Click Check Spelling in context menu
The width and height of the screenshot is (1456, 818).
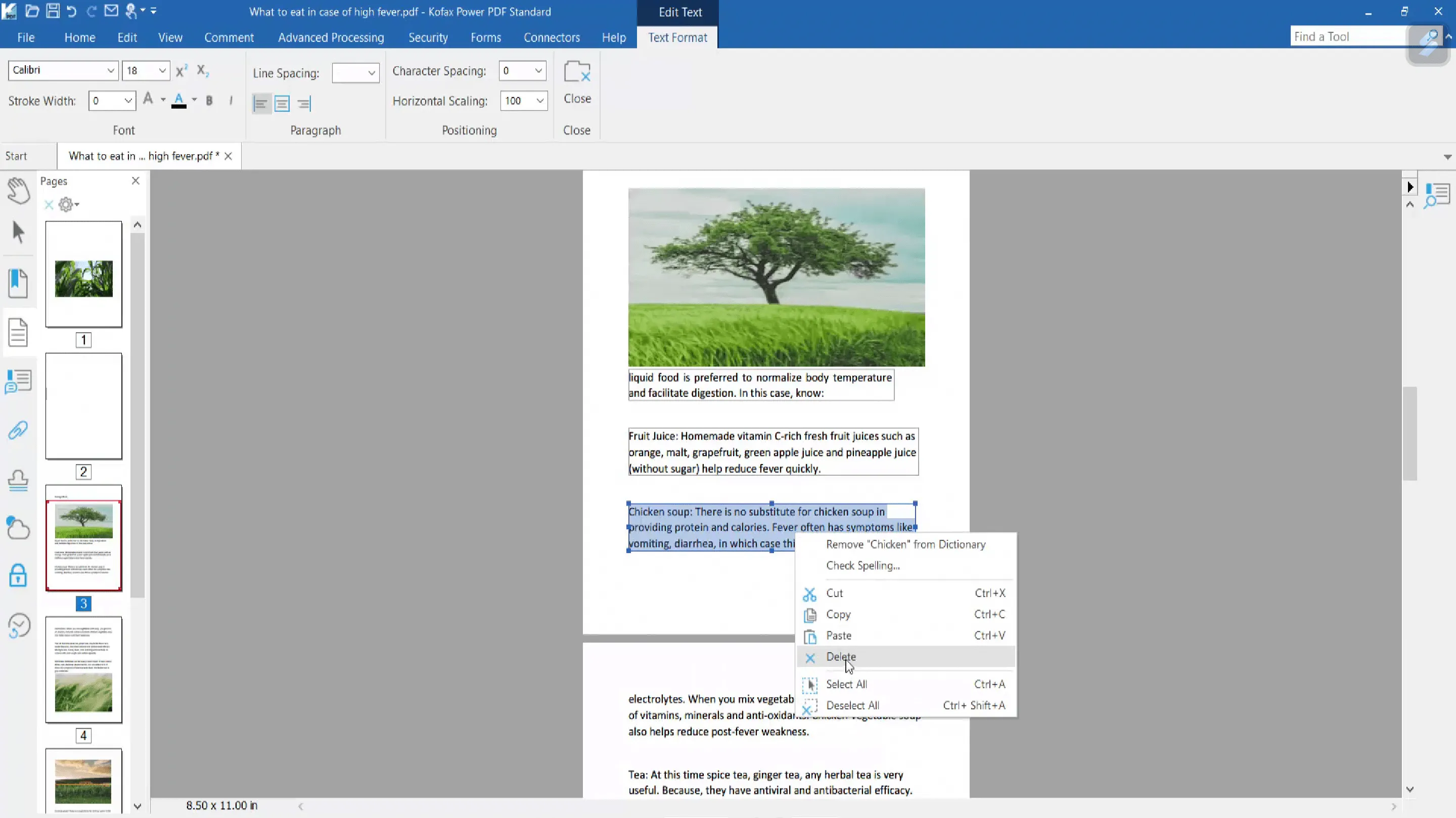[x=862, y=566]
